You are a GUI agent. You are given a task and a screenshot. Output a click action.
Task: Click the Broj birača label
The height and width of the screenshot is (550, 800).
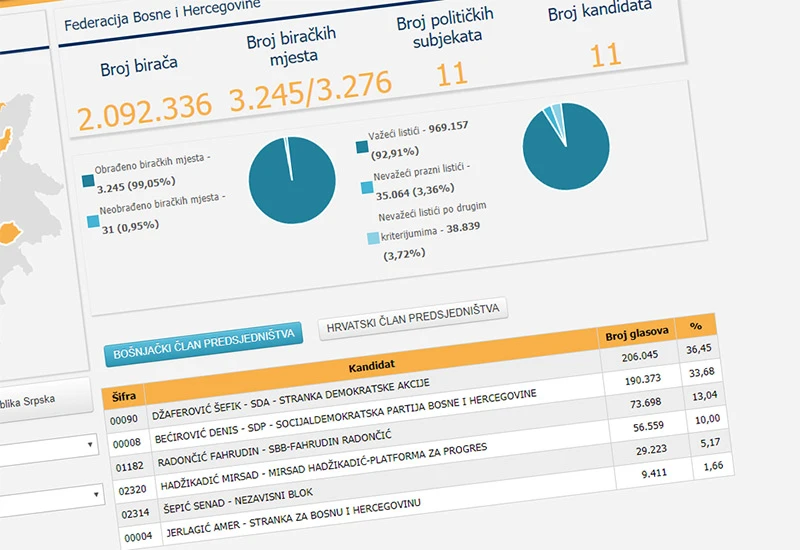(139, 66)
